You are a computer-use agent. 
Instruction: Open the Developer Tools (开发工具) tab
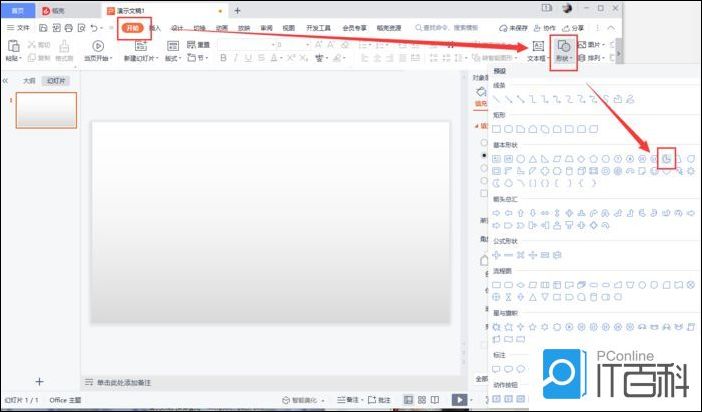[318, 28]
